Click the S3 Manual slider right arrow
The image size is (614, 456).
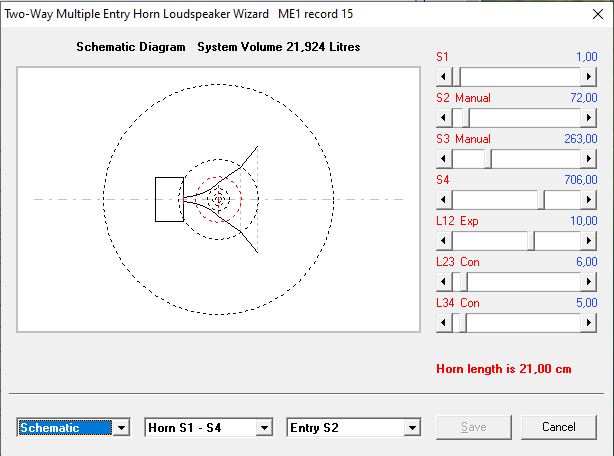pyautogui.click(x=588, y=159)
